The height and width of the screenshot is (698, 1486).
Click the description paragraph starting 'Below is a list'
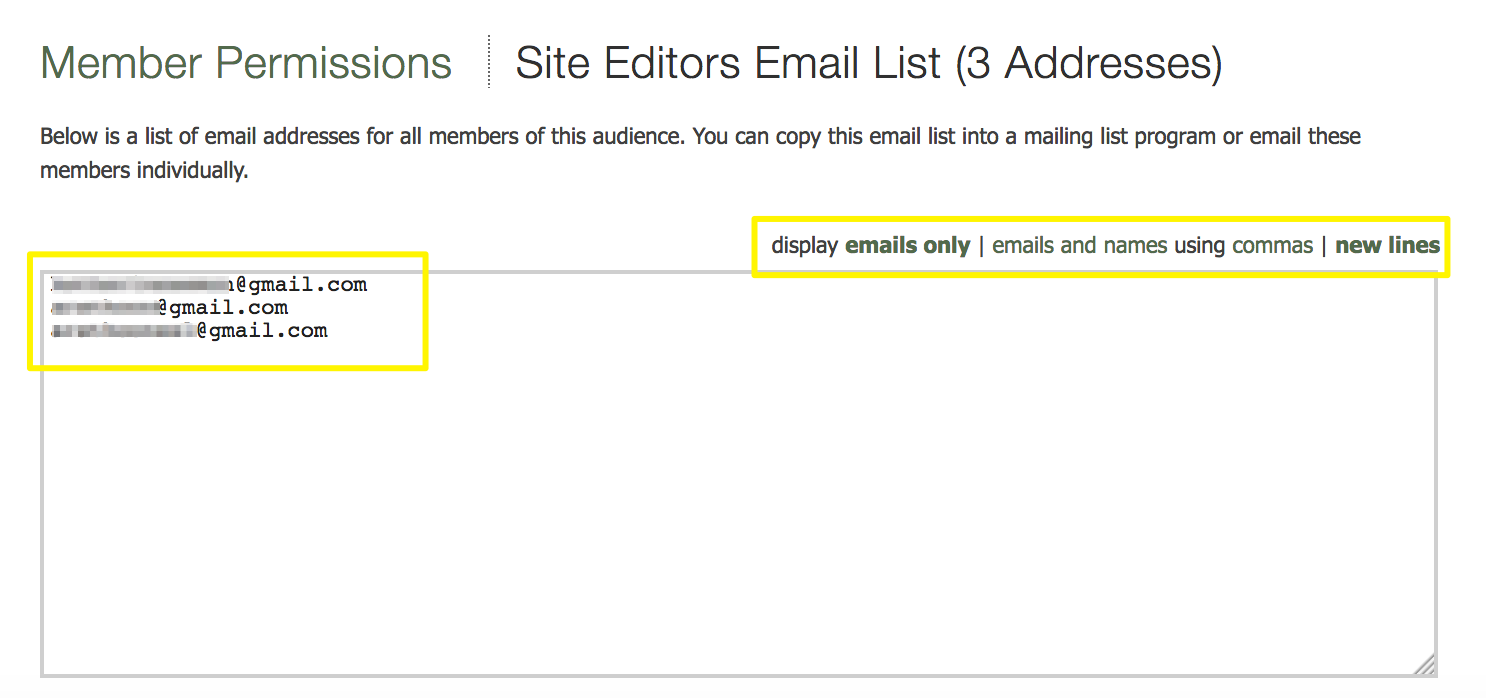[700, 136]
